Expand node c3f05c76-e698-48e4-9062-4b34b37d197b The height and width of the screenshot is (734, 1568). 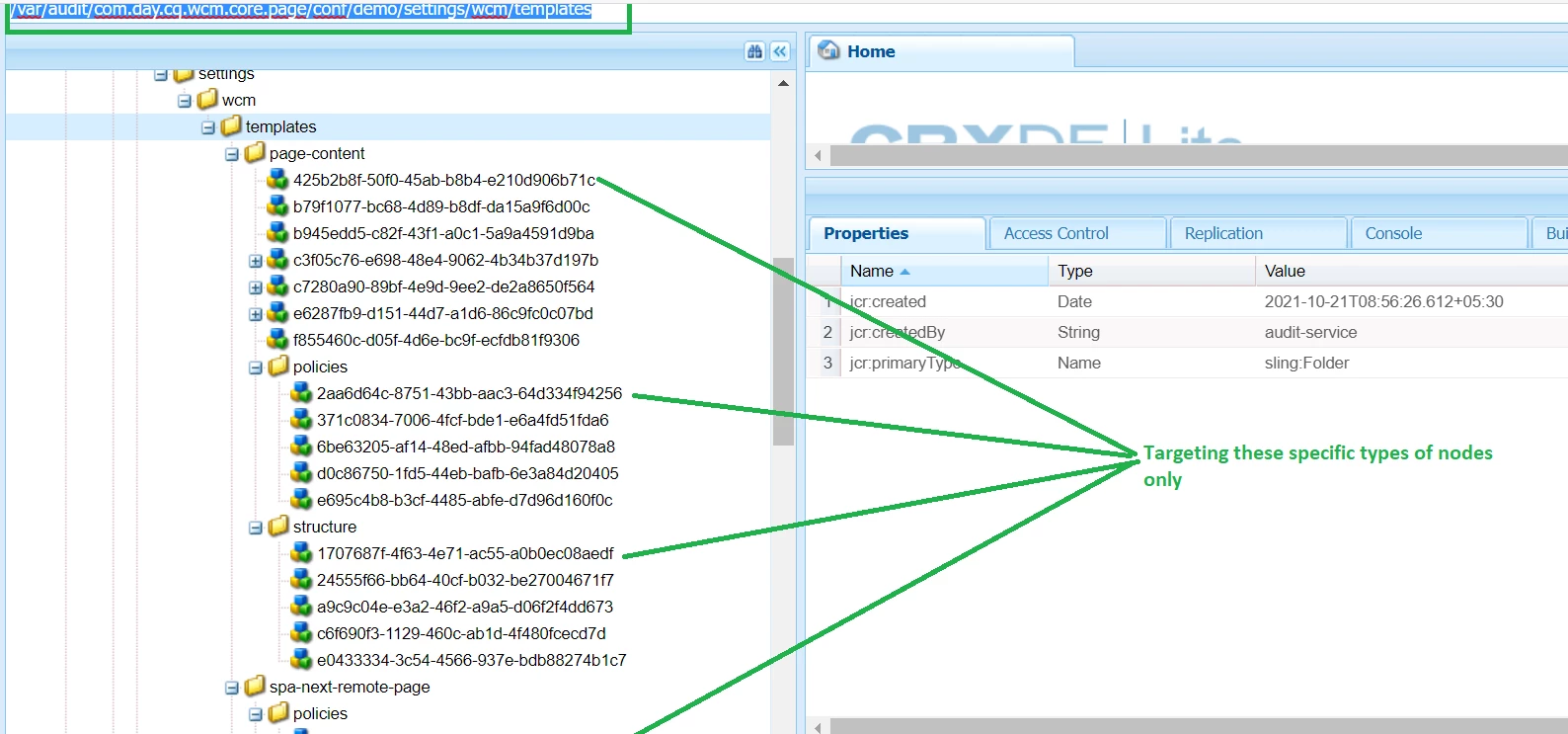(256, 261)
